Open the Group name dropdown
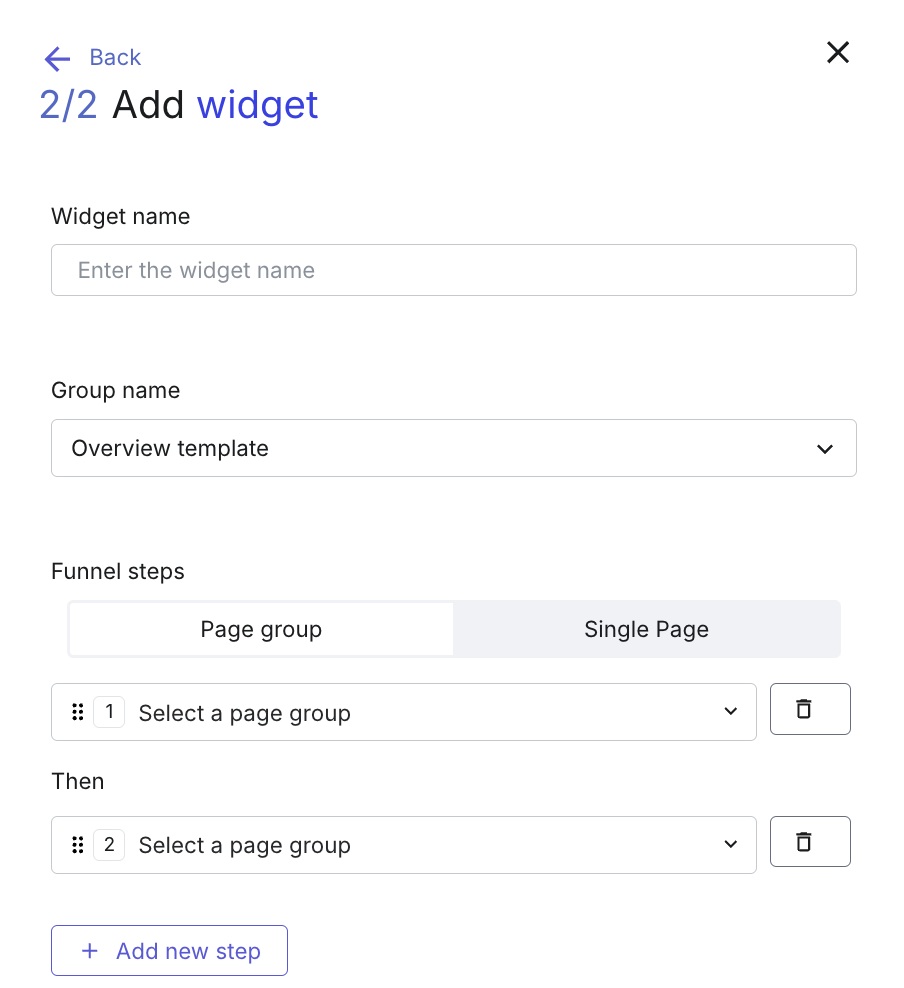Image resolution: width=904 pixels, height=988 pixels. [454, 448]
